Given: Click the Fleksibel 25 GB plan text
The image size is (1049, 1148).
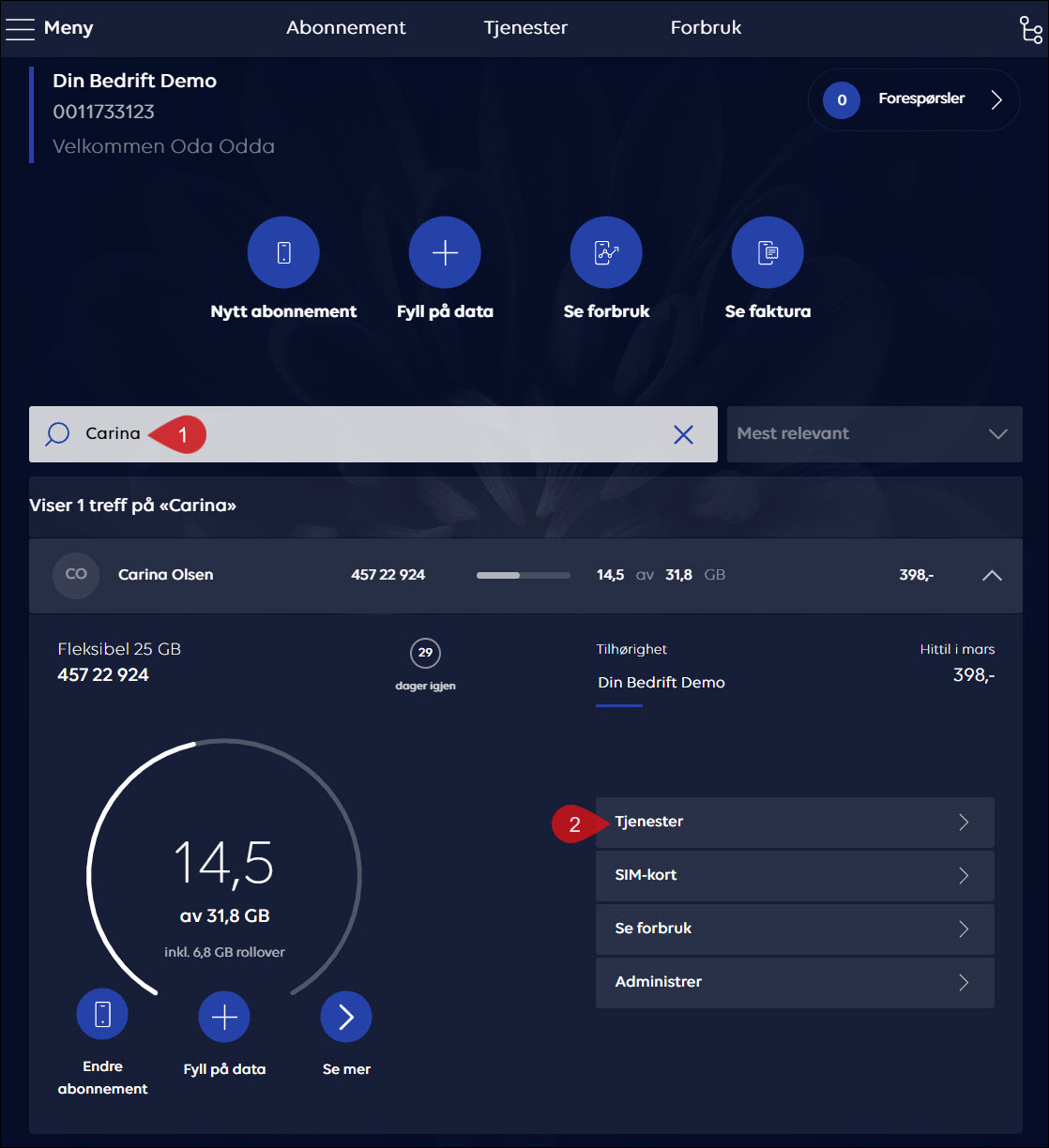Looking at the screenshot, I should (x=119, y=649).
